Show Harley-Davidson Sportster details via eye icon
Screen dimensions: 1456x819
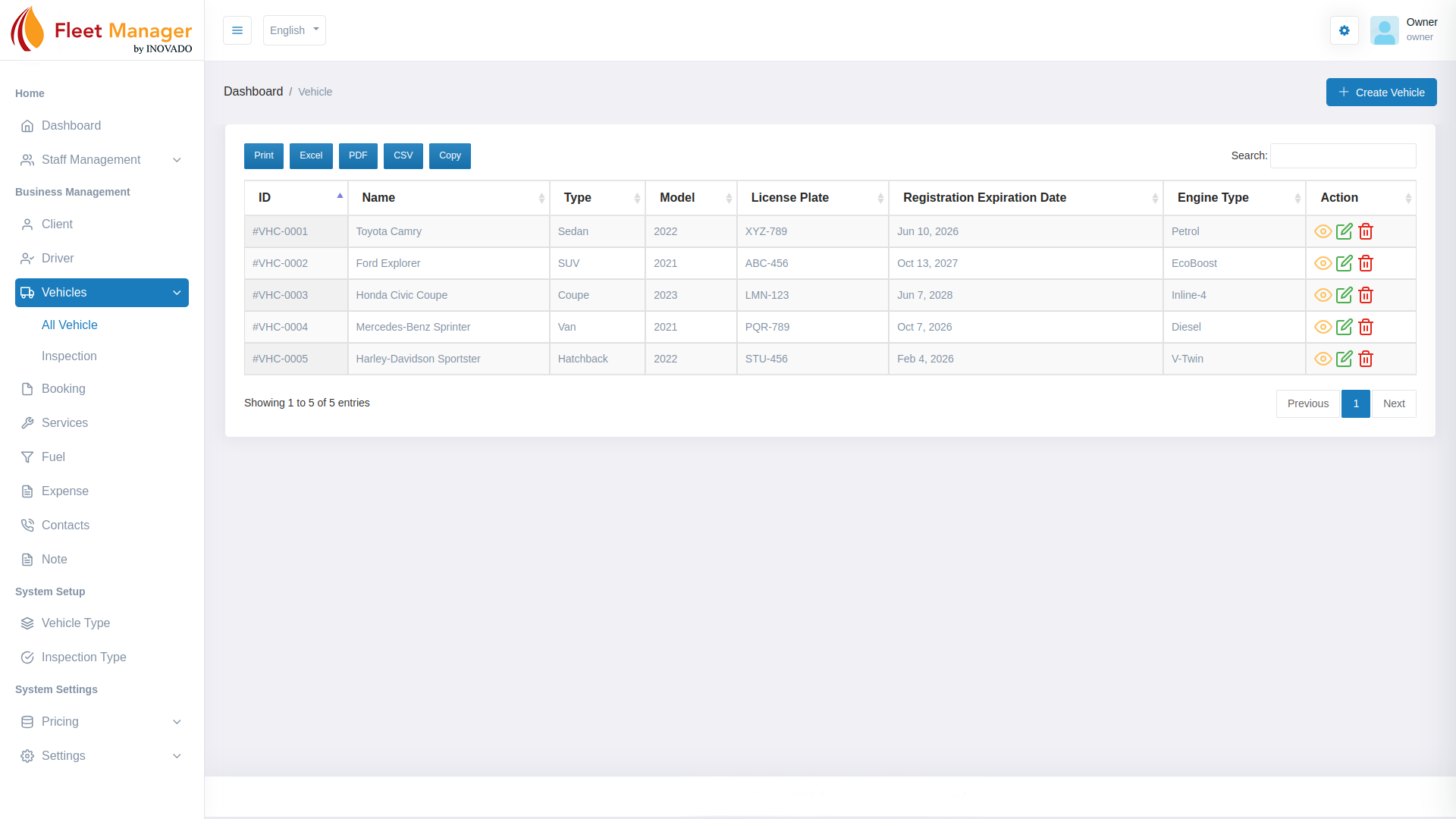pyautogui.click(x=1323, y=359)
